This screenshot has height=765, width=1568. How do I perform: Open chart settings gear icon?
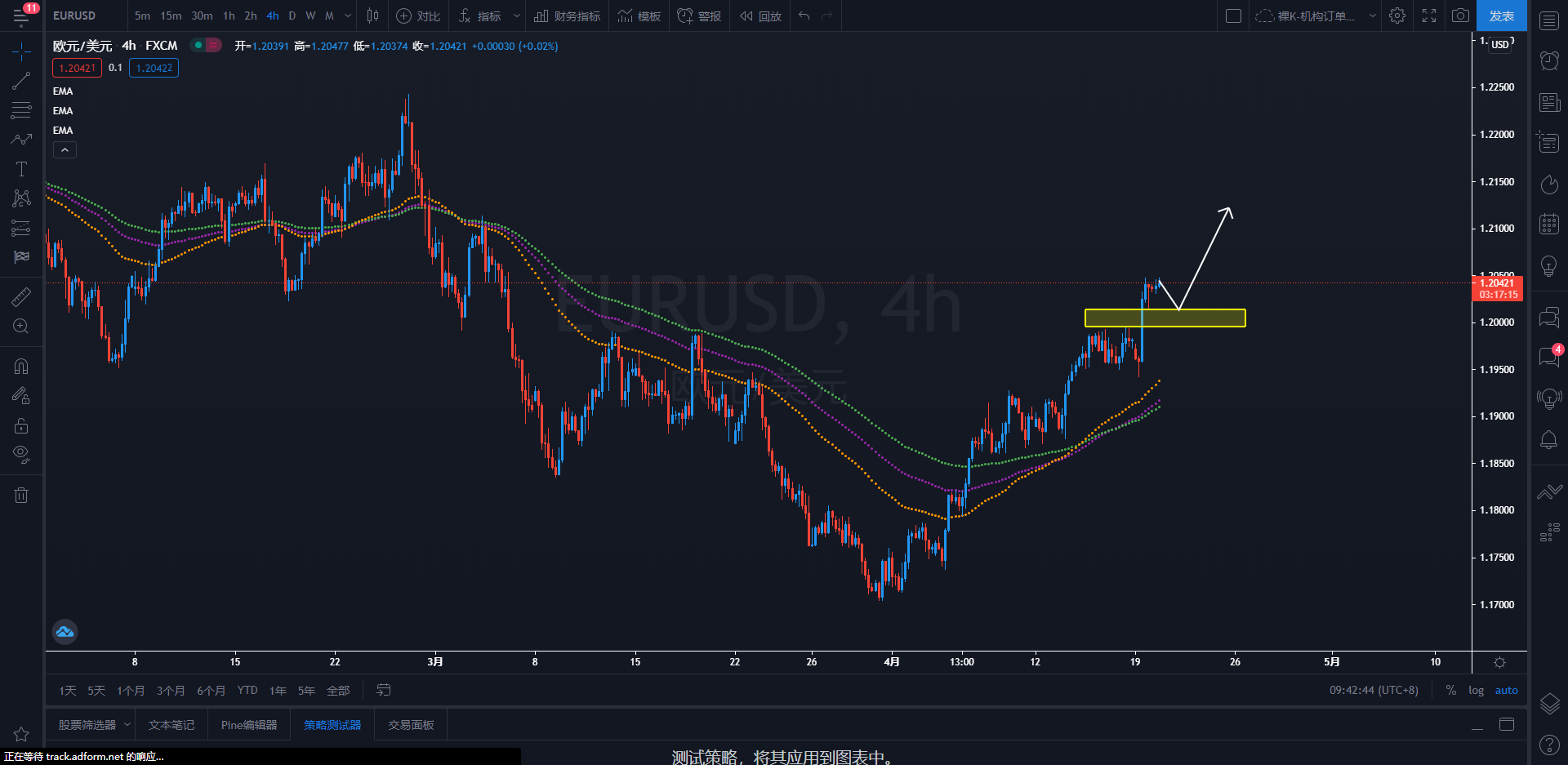tap(1397, 16)
